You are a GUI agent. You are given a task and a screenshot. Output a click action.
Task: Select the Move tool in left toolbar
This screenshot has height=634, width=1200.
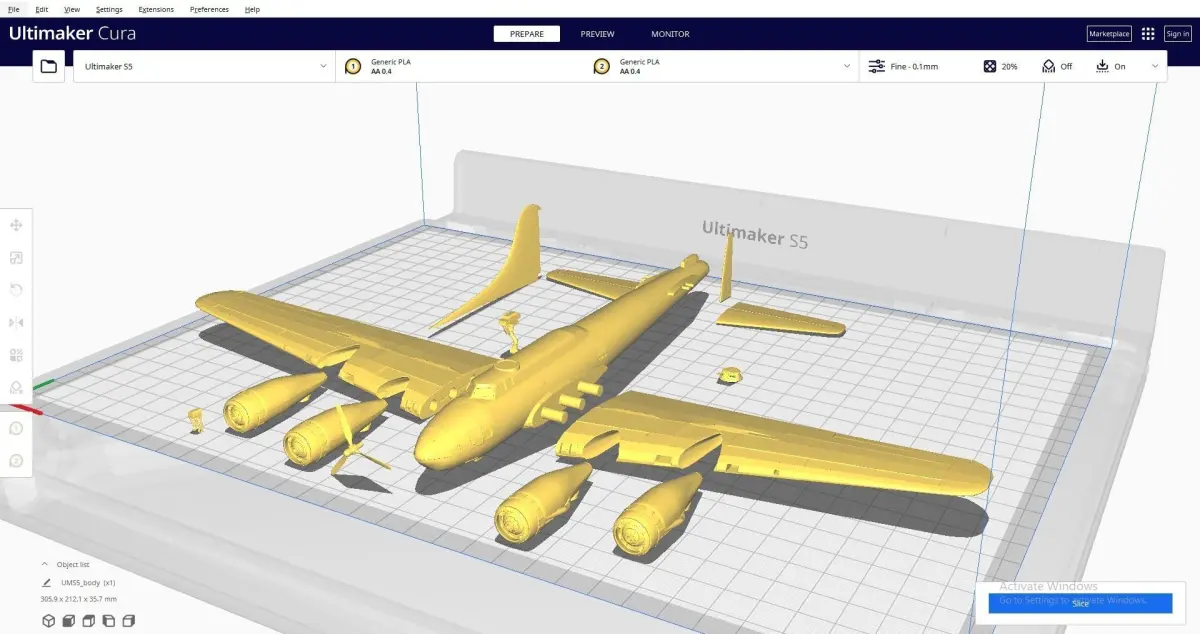point(16,226)
